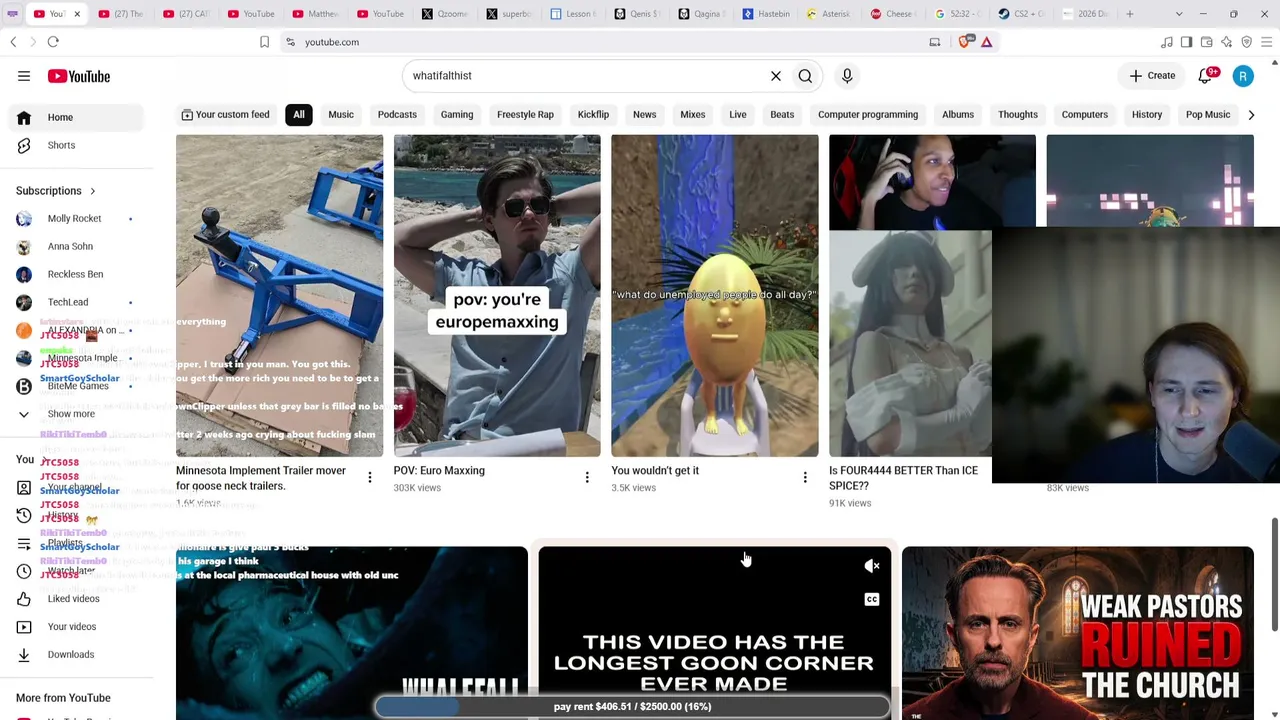Open the YouTube guide hamburger menu
The image size is (1280, 720).
(x=24, y=76)
